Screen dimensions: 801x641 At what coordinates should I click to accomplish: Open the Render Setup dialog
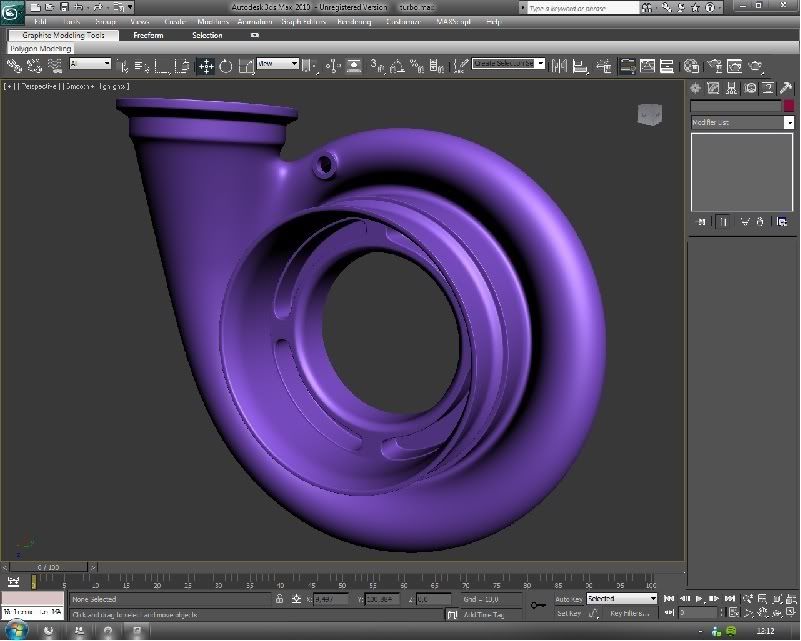(x=714, y=66)
